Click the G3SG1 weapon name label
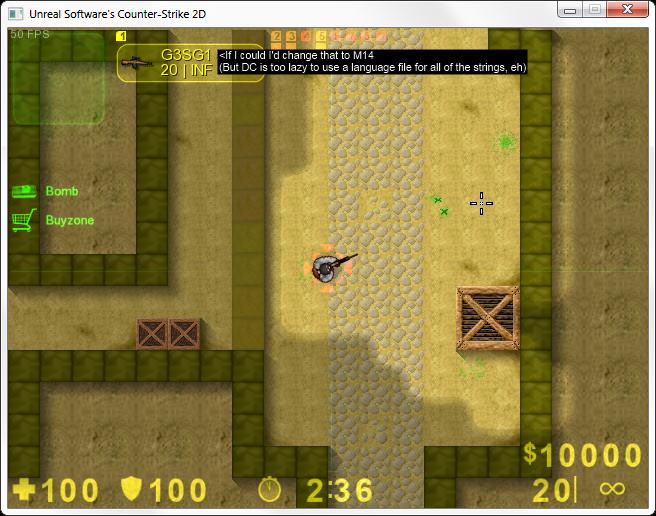Image resolution: width=656 pixels, height=516 pixels. click(186, 55)
